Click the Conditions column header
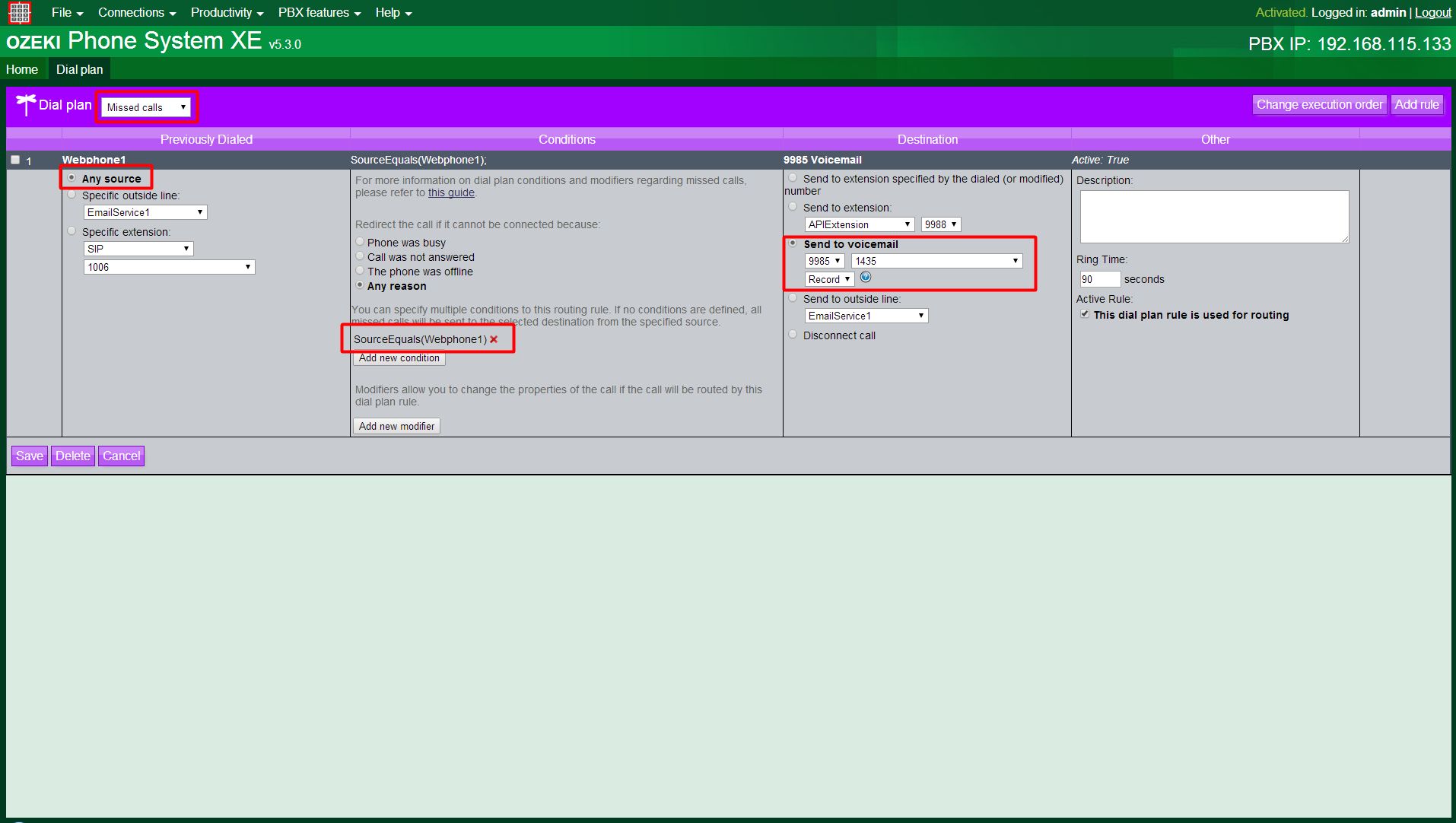Image resolution: width=1456 pixels, height=823 pixels. pos(567,139)
